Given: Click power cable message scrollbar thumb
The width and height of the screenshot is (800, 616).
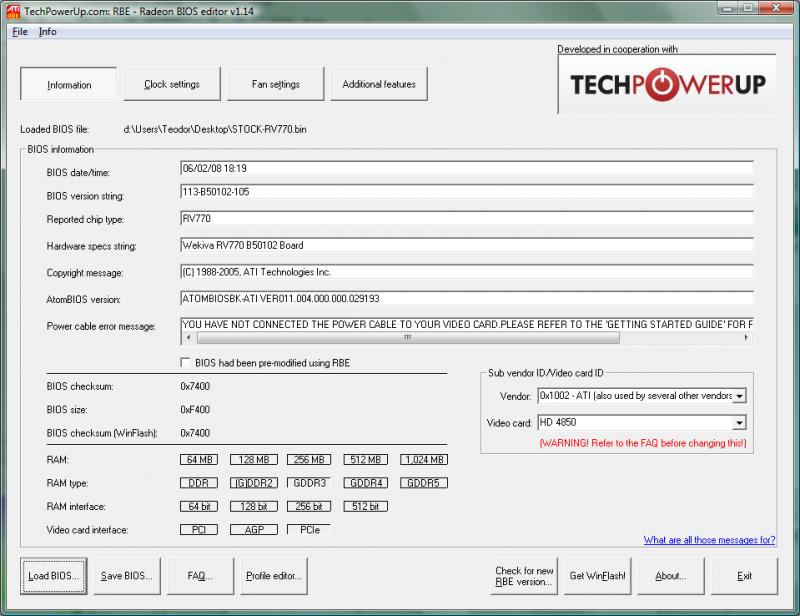Looking at the screenshot, I should pos(408,337).
